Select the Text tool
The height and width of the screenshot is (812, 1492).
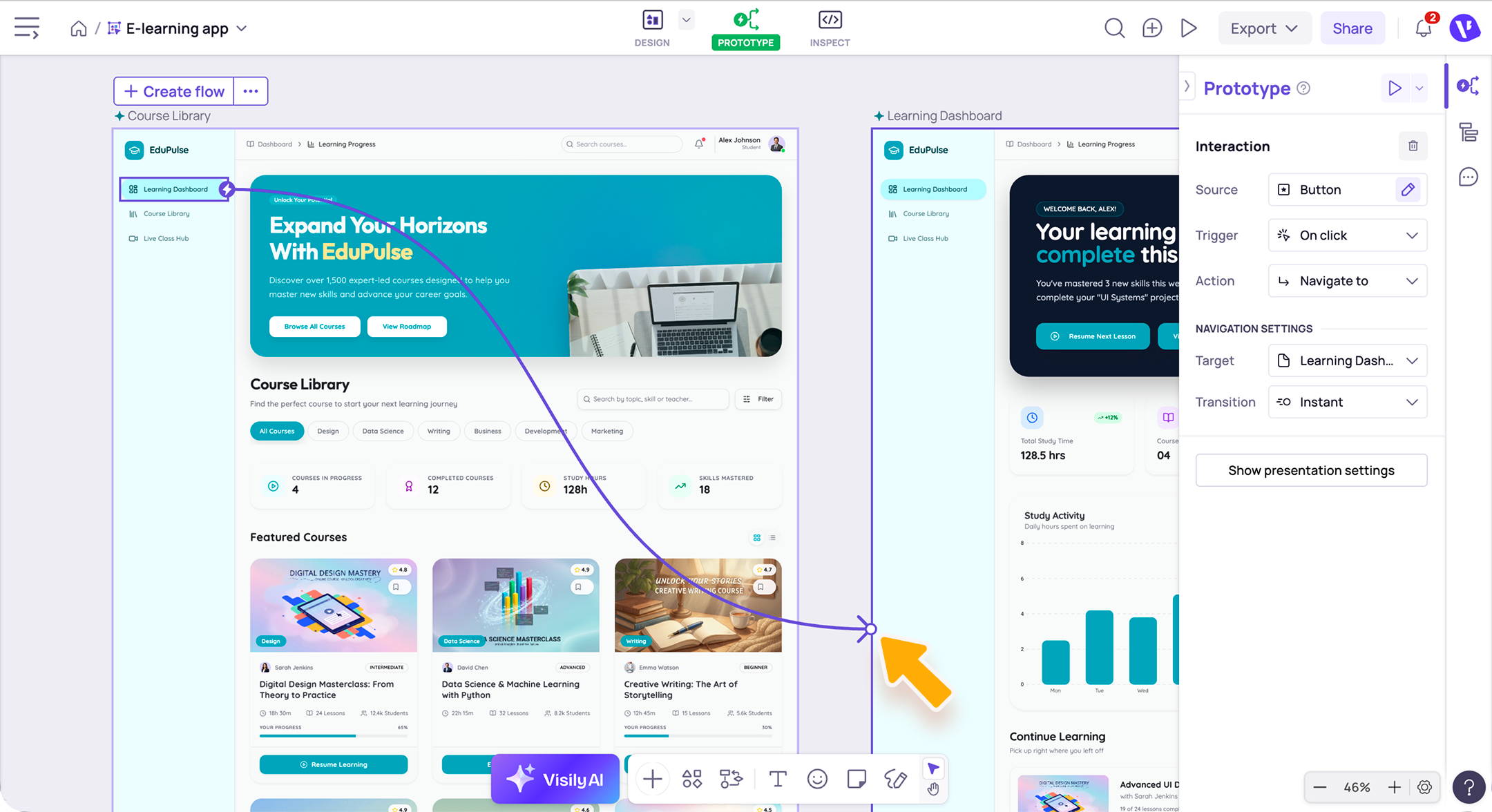coord(778,779)
